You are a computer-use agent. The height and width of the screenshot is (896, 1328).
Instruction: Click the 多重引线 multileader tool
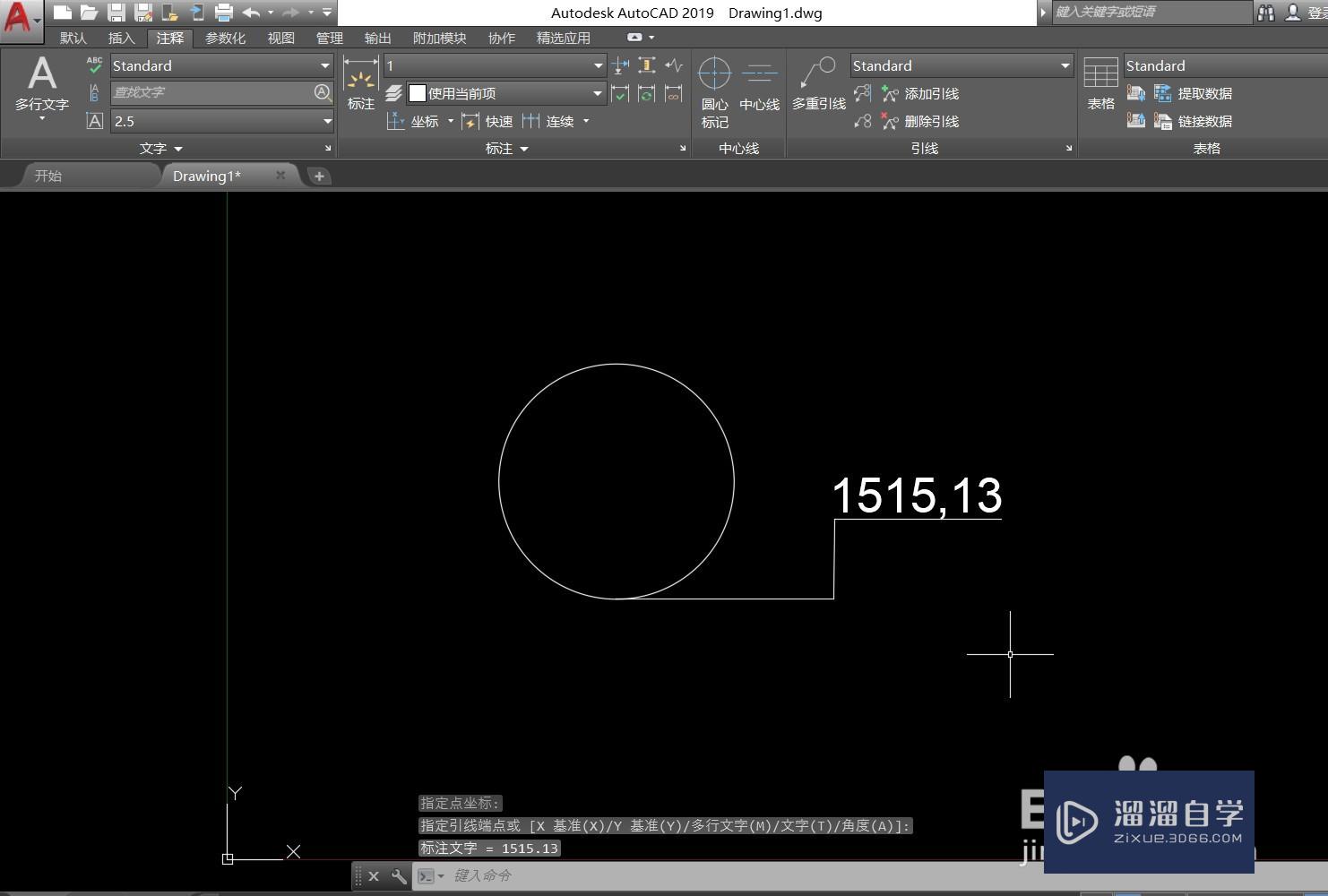coord(818,84)
